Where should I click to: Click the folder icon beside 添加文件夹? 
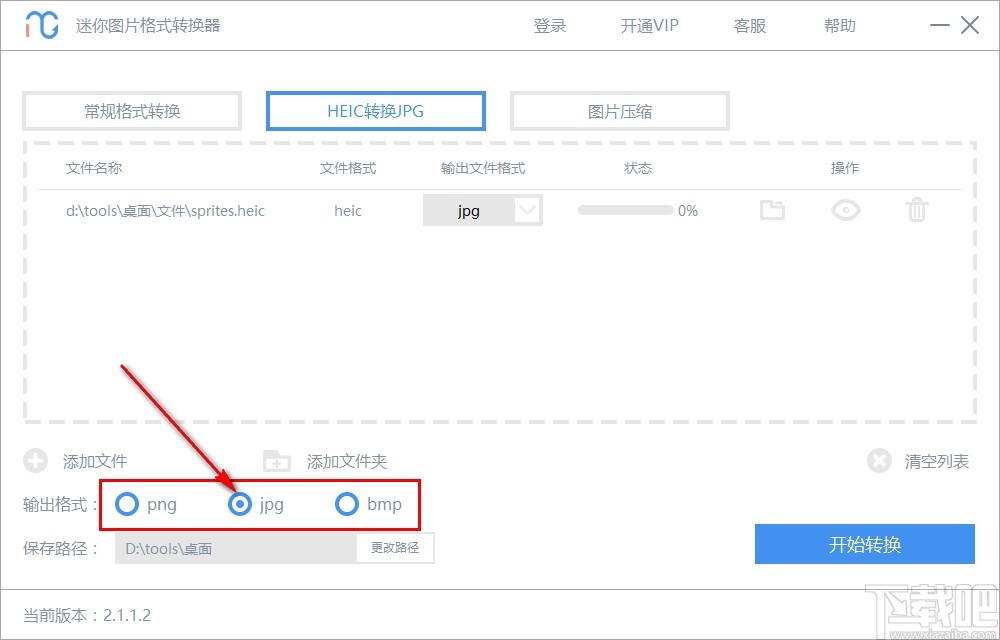[x=276, y=461]
